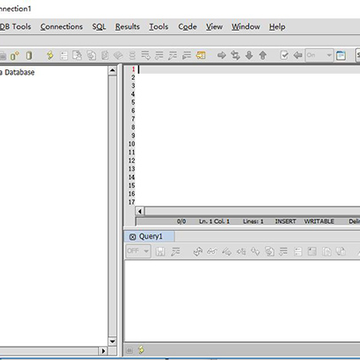The width and height of the screenshot is (360, 360).
Task: Click the 'Ln: 1 Col: 1' status text
Action: click(x=214, y=221)
